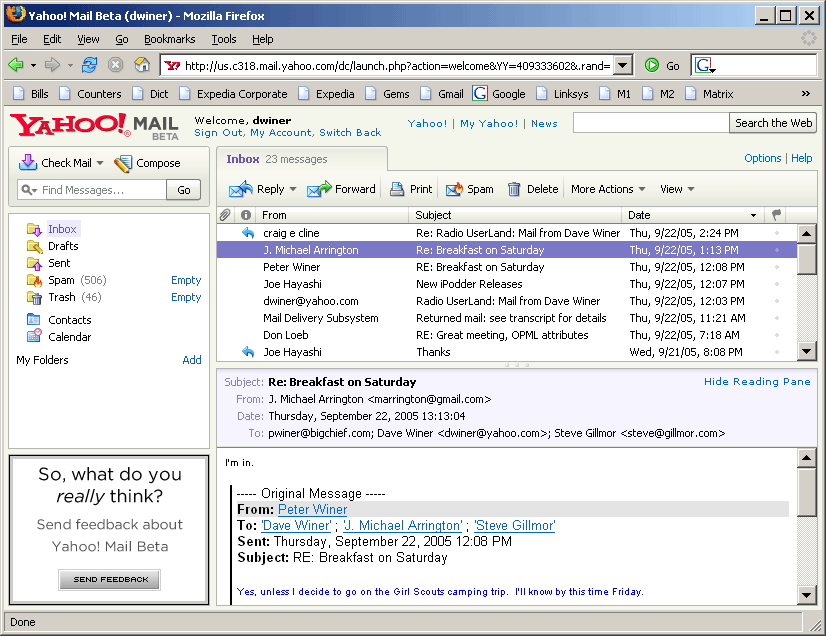Open the Tools menu
The height and width of the screenshot is (636, 826).
[x=223, y=39]
